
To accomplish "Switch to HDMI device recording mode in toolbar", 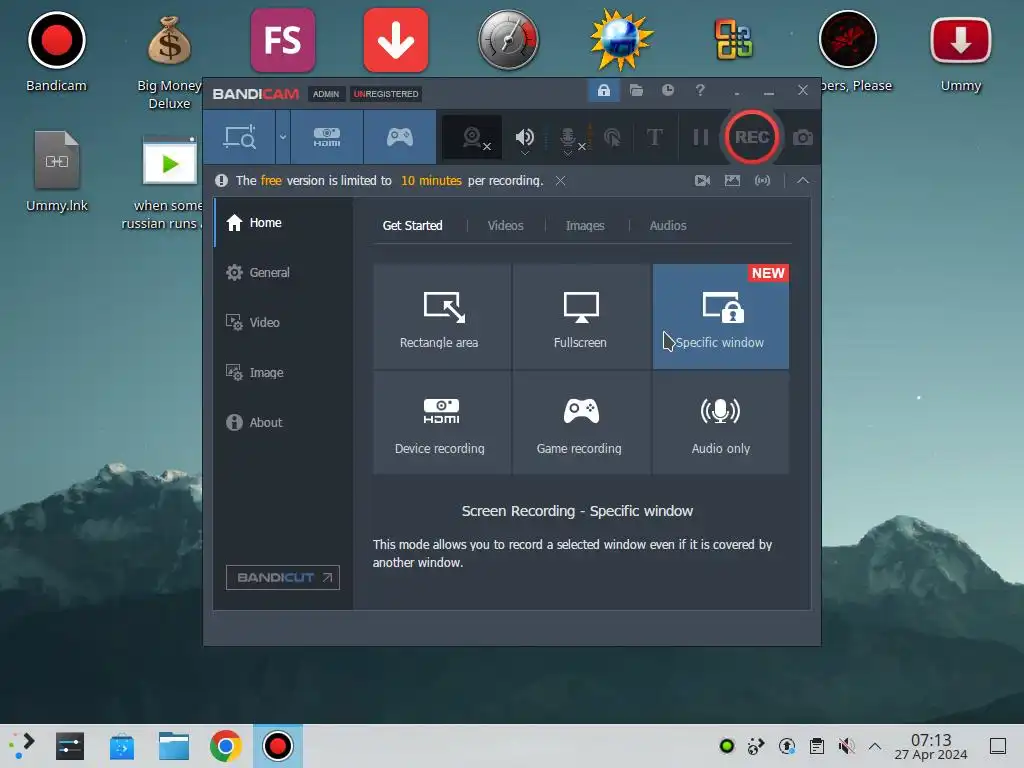I will coord(327,137).
